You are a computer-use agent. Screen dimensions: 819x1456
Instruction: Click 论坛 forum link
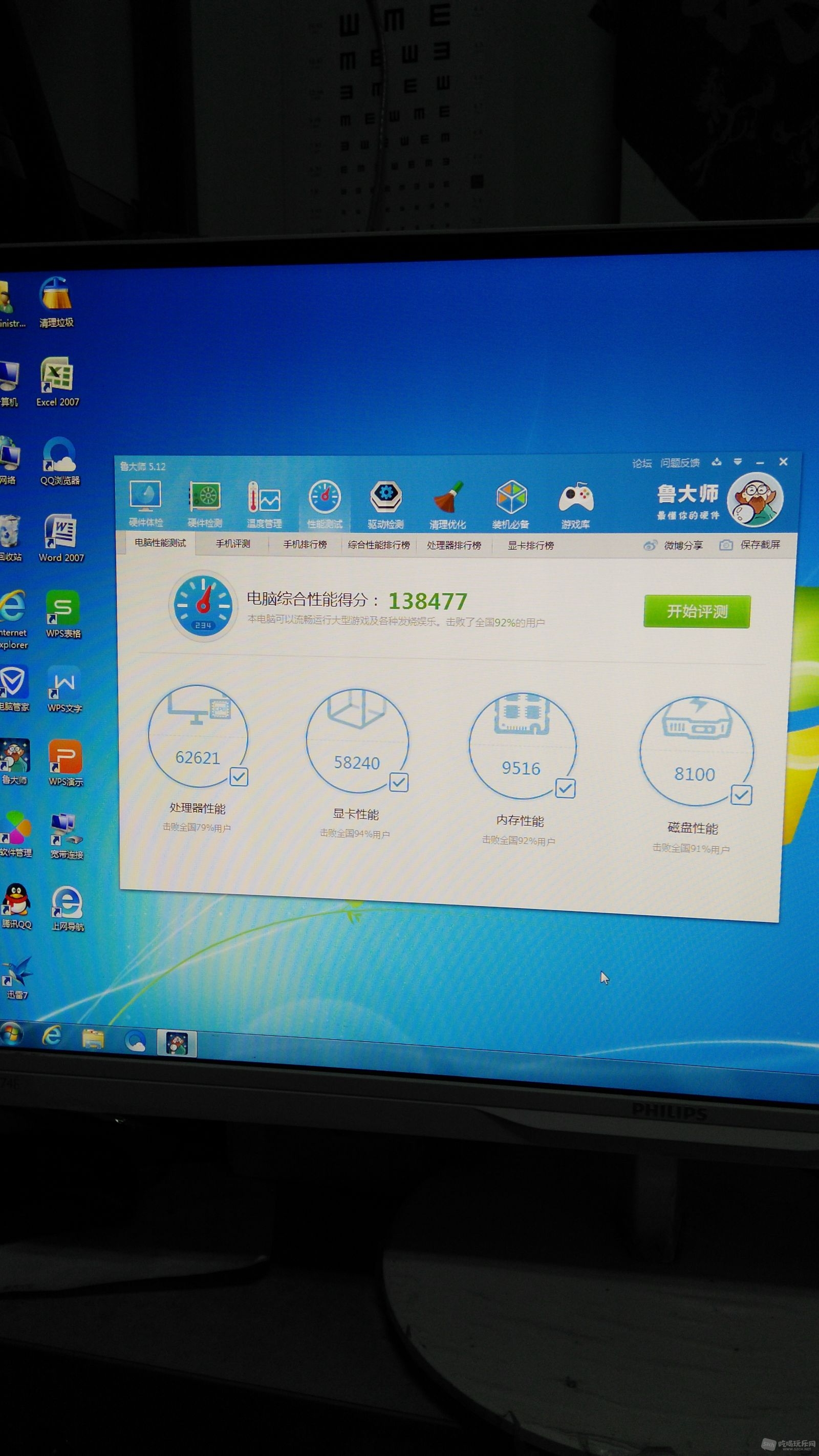[x=642, y=463]
